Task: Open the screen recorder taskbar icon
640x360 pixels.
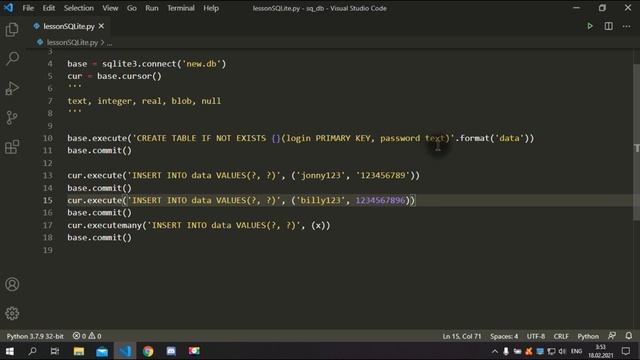Action: coord(194,351)
